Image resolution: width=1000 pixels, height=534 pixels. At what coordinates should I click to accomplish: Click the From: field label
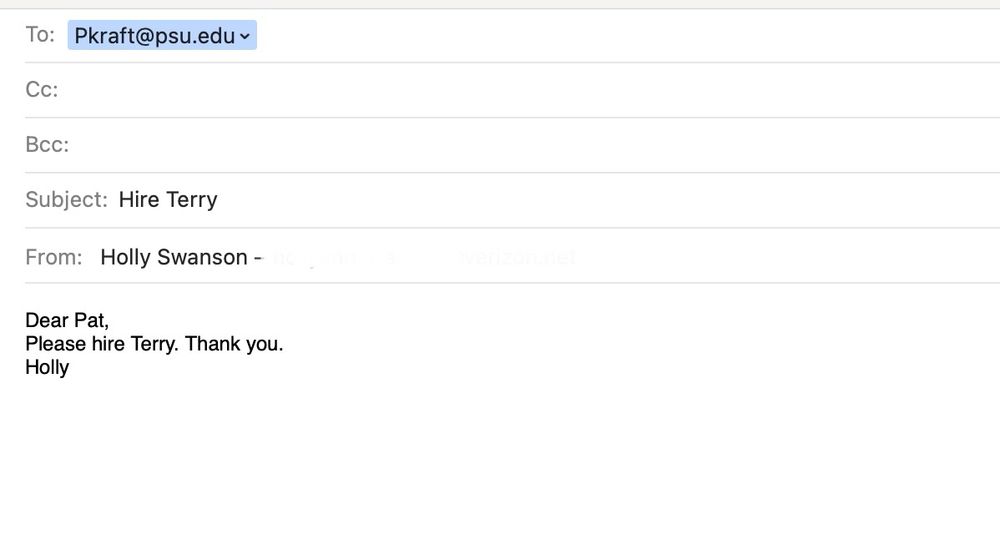(x=54, y=257)
